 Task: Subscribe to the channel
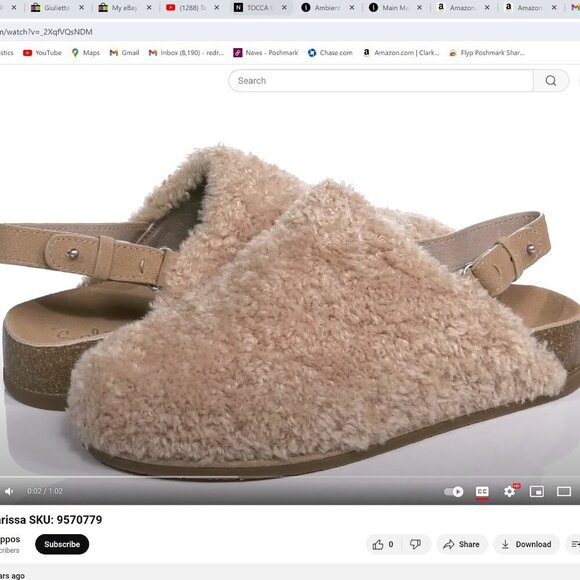pyautogui.click(x=62, y=544)
